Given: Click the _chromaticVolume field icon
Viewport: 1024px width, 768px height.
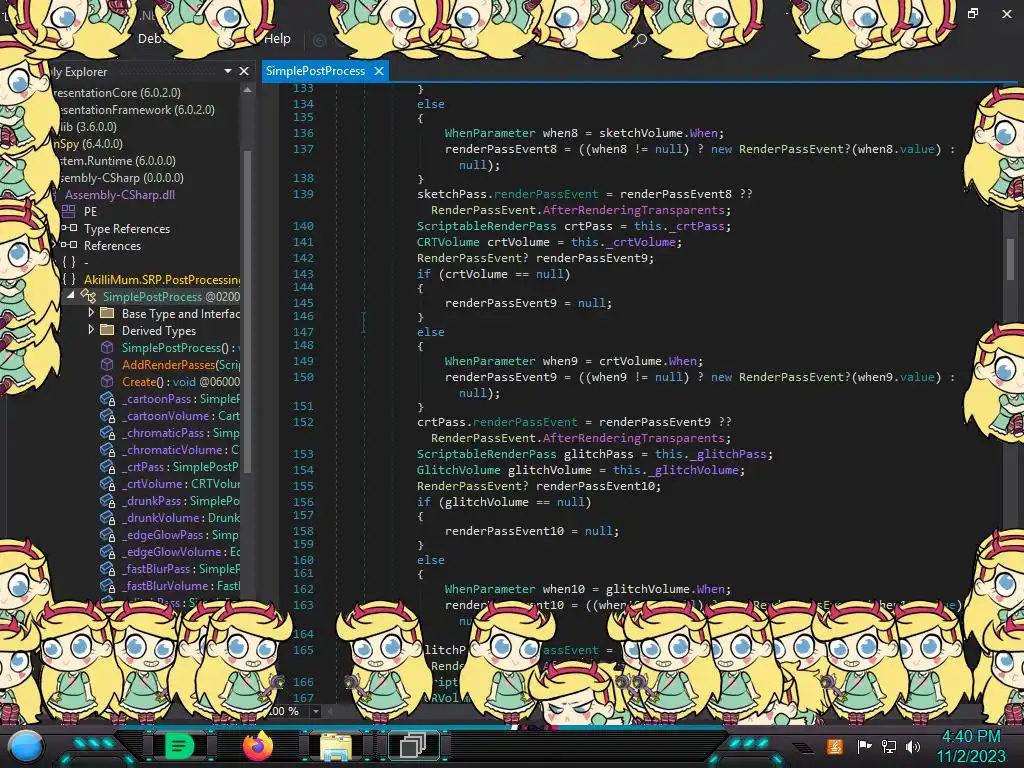Looking at the screenshot, I should tap(108, 449).
